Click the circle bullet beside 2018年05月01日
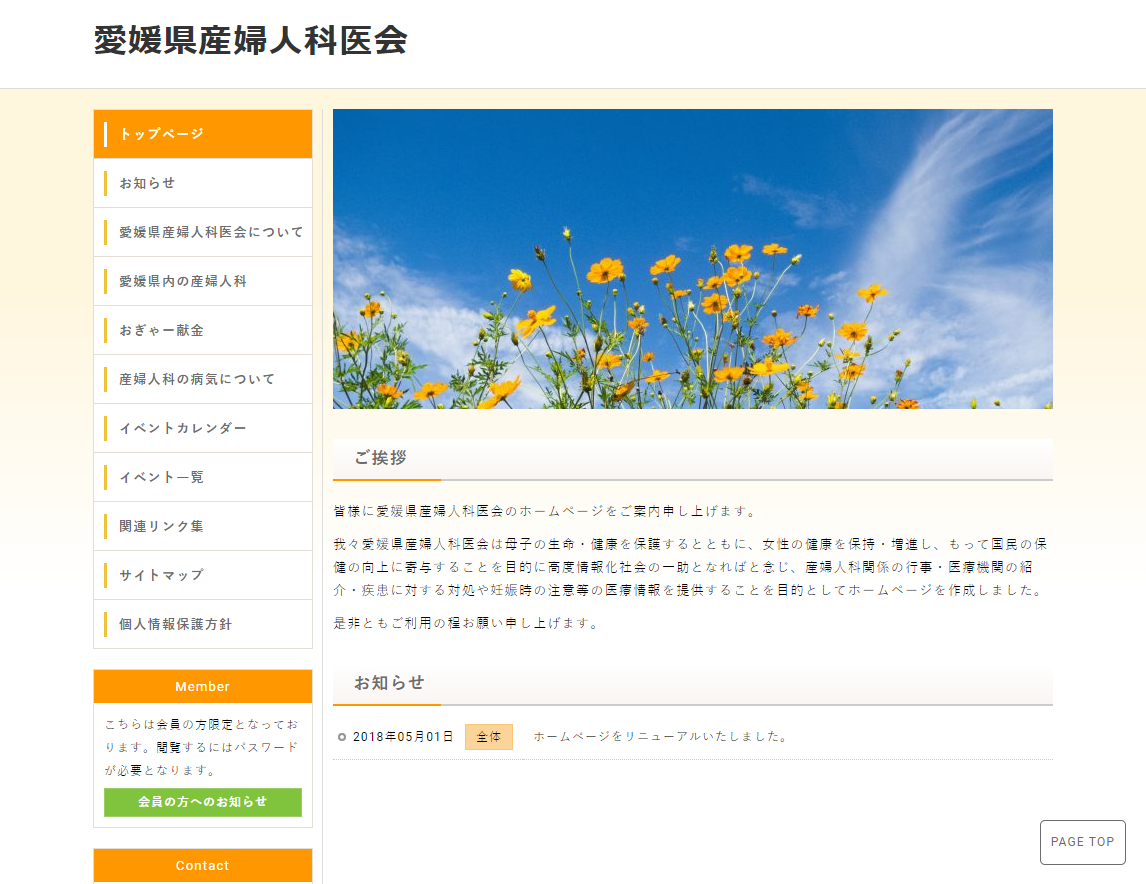 [x=341, y=737]
